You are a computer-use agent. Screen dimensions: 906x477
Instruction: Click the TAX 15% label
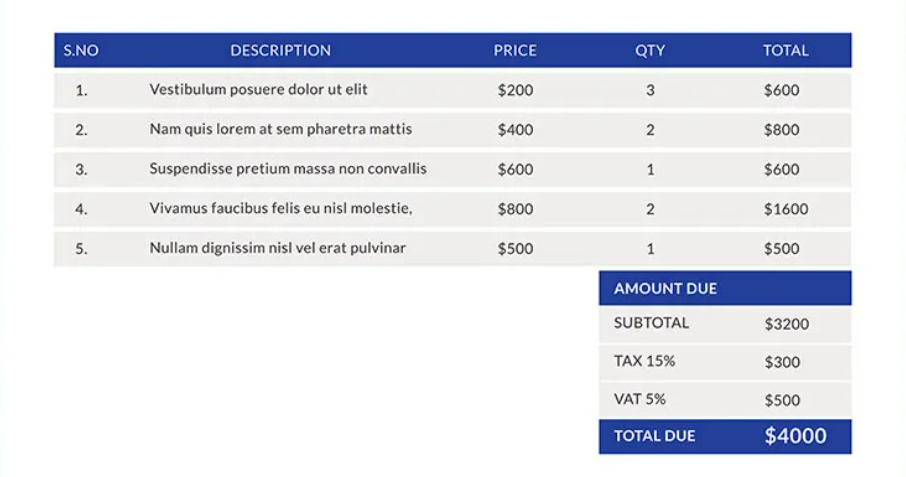(x=644, y=361)
